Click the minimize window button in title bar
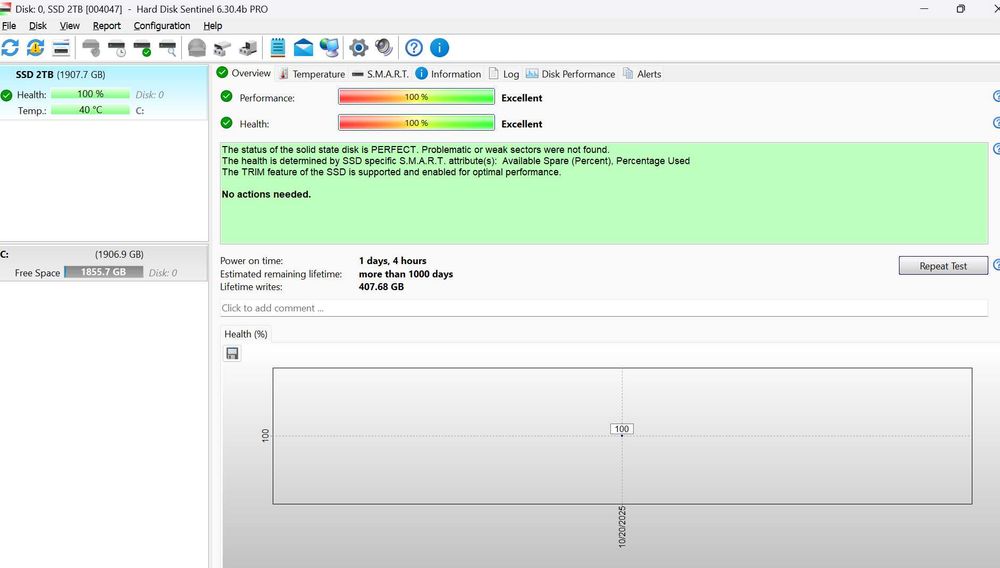 924,9
